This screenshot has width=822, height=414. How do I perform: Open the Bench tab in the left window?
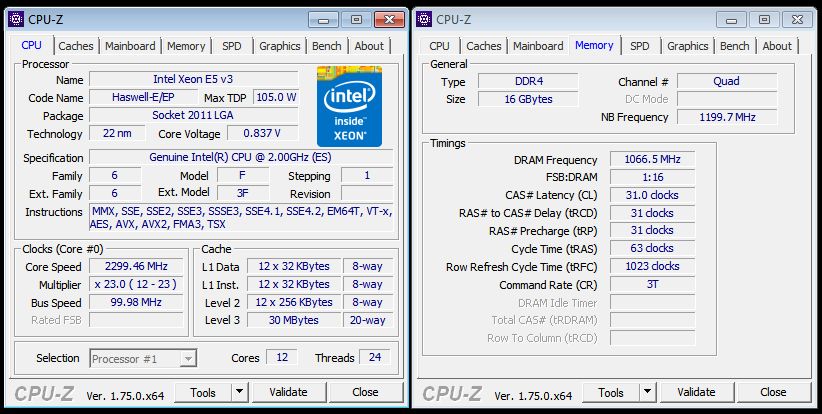pos(327,46)
